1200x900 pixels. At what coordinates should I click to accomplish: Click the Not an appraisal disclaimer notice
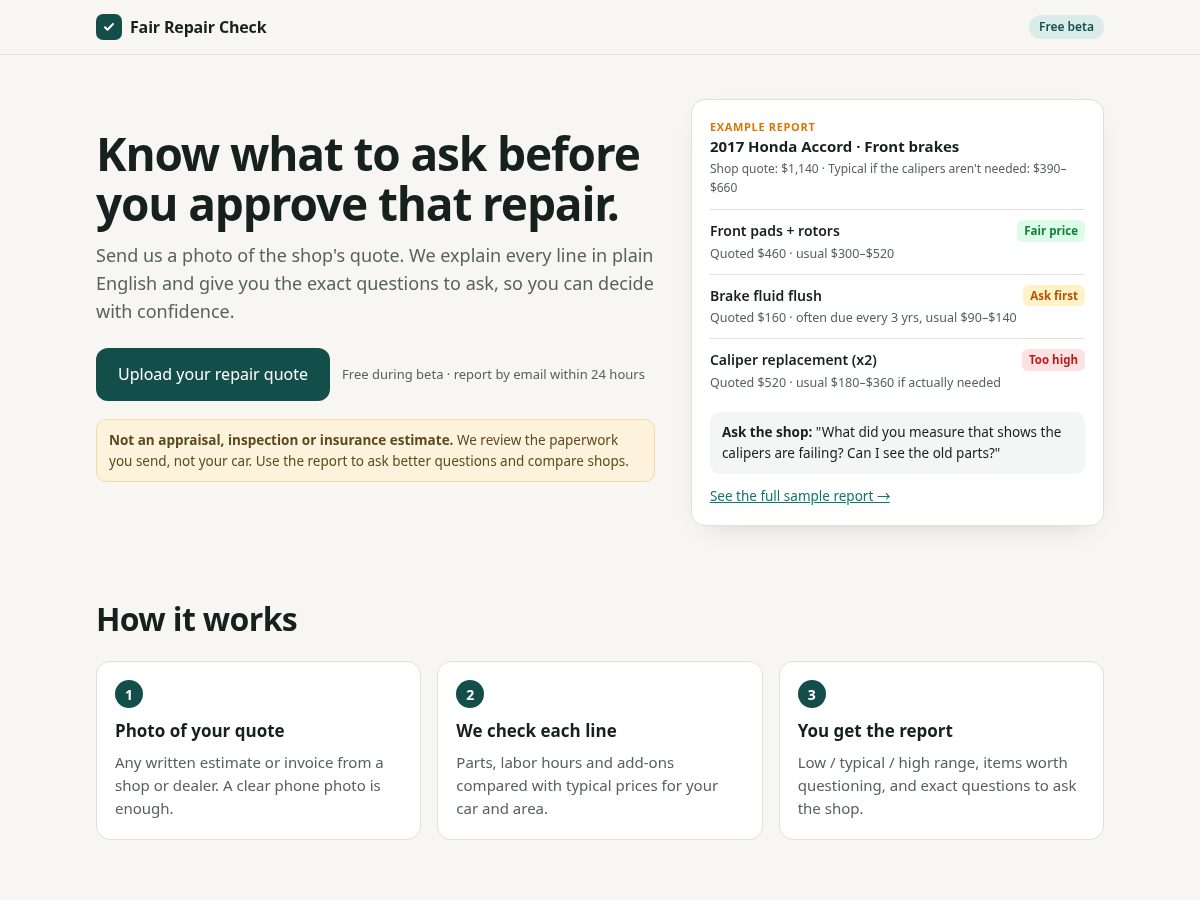(x=375, y=450)
